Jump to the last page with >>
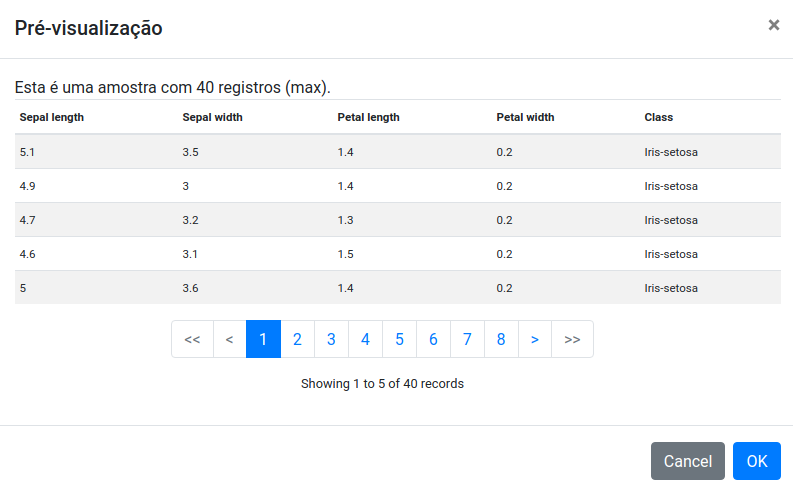 click(572, 339)
